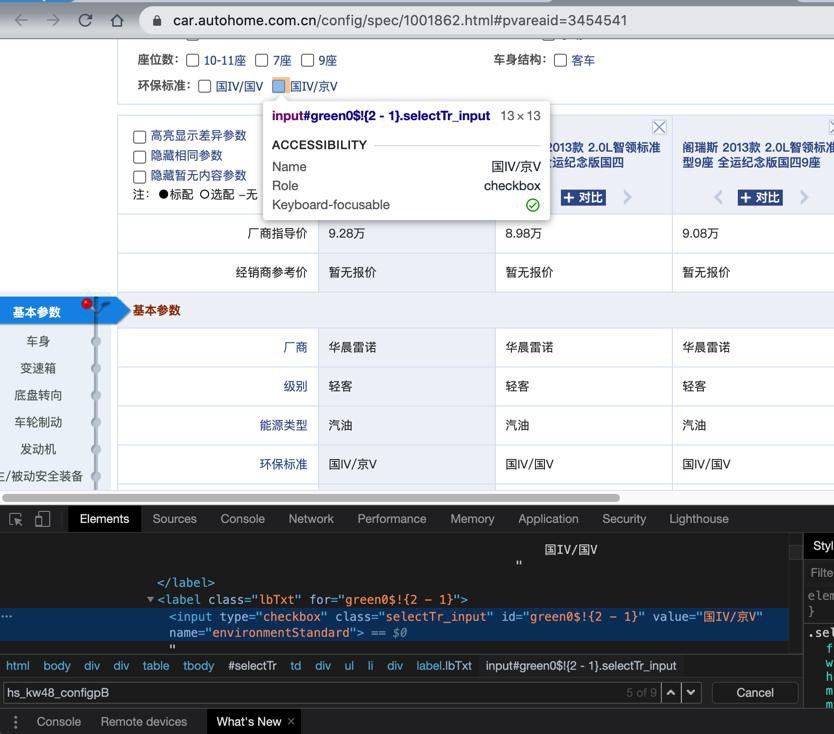Check the 7座 seat checkbox
This screenshot has height=734, width=834.
[261, 60]
